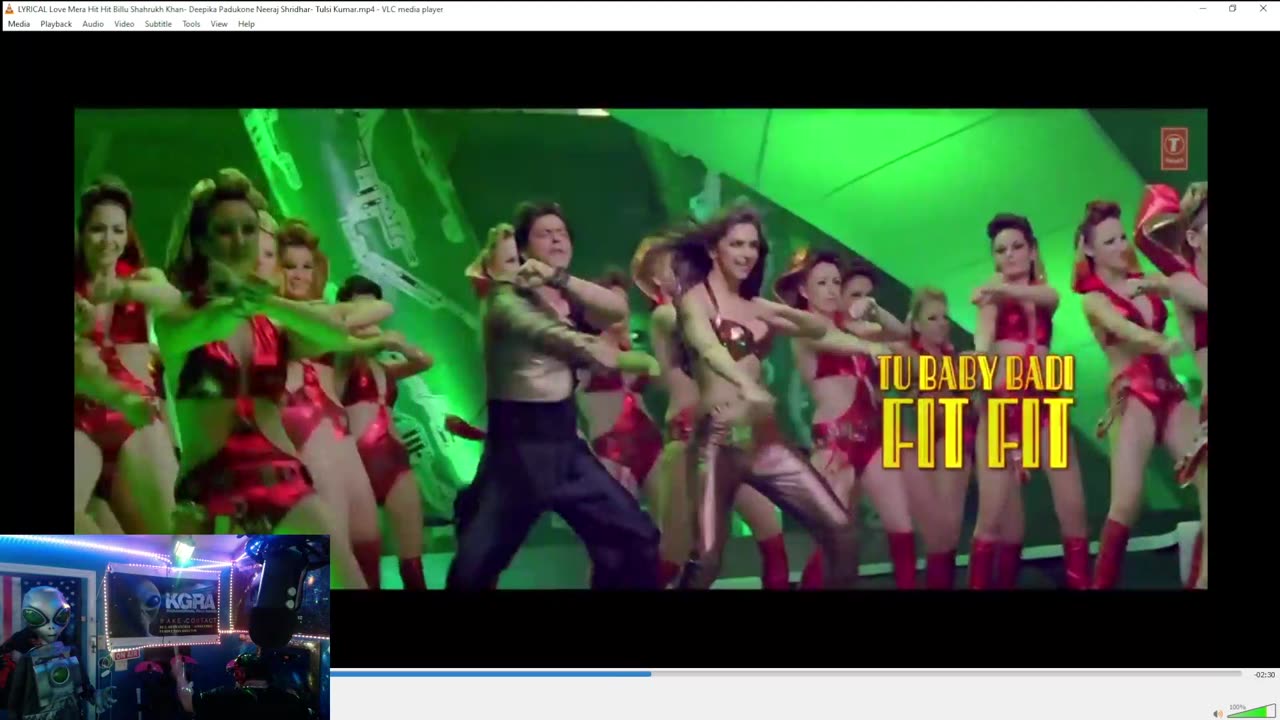Open the Help menu

coord(246,24)
